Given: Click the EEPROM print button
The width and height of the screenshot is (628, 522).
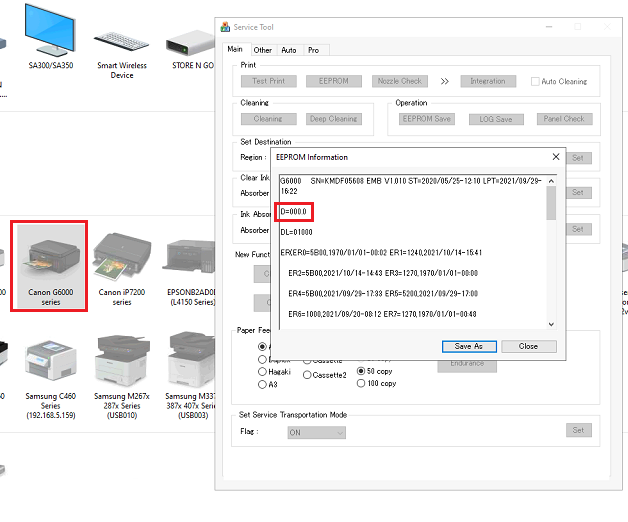Looking at the screenshot, I should pyautogui.click(x=334, y=81).
